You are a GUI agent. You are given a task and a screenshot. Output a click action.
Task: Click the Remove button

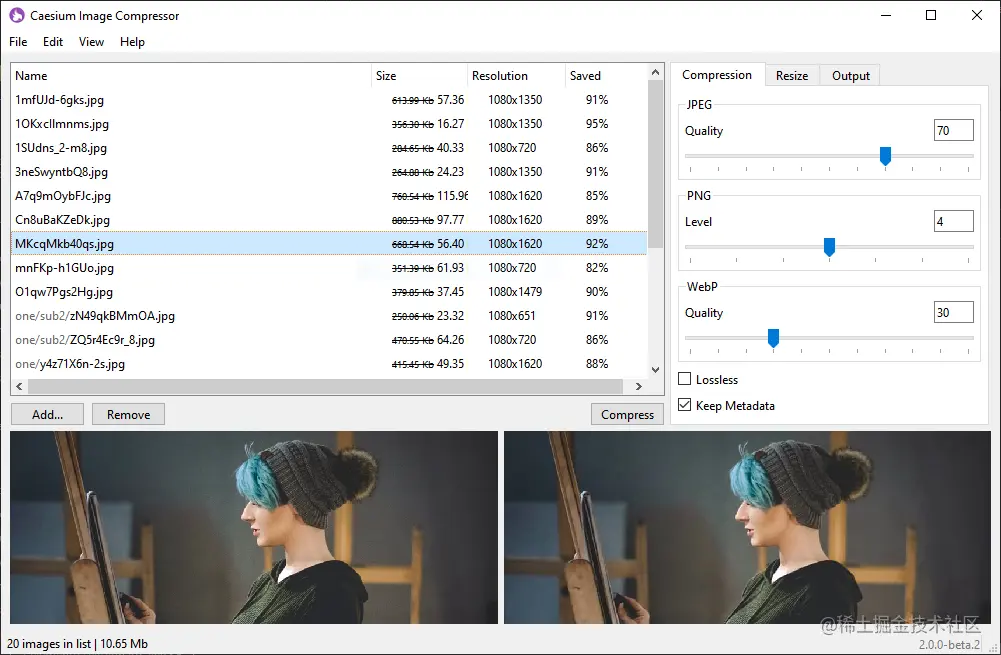pyautogui.click(x=128, y=414)
